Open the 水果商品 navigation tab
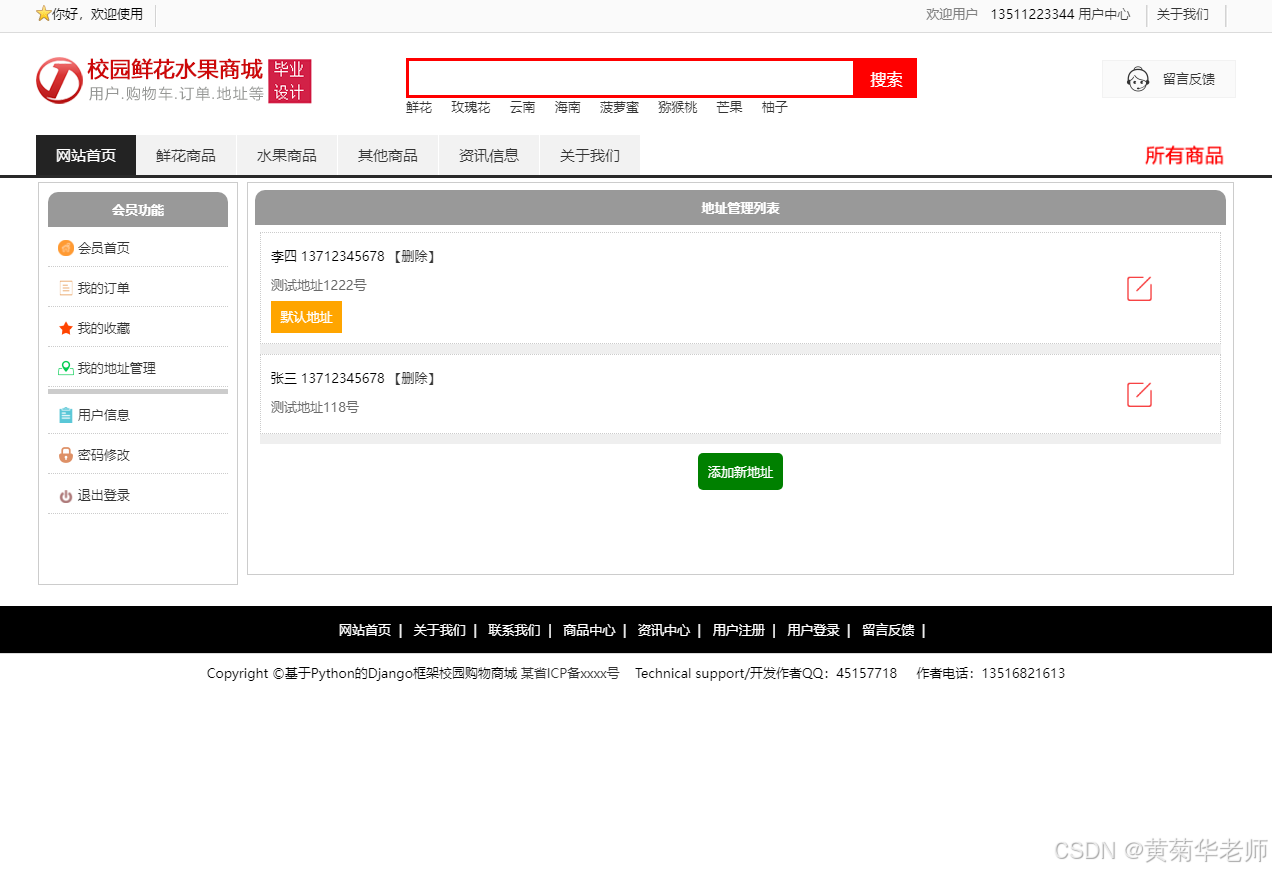1272x872 pixels. 287,155
